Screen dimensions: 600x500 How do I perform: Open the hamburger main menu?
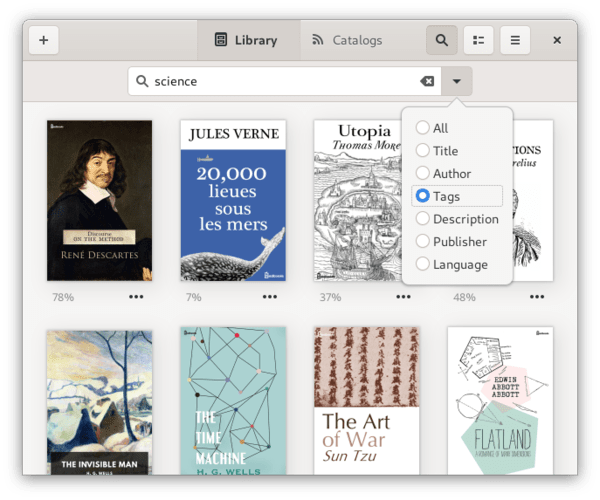coord(515,40)
